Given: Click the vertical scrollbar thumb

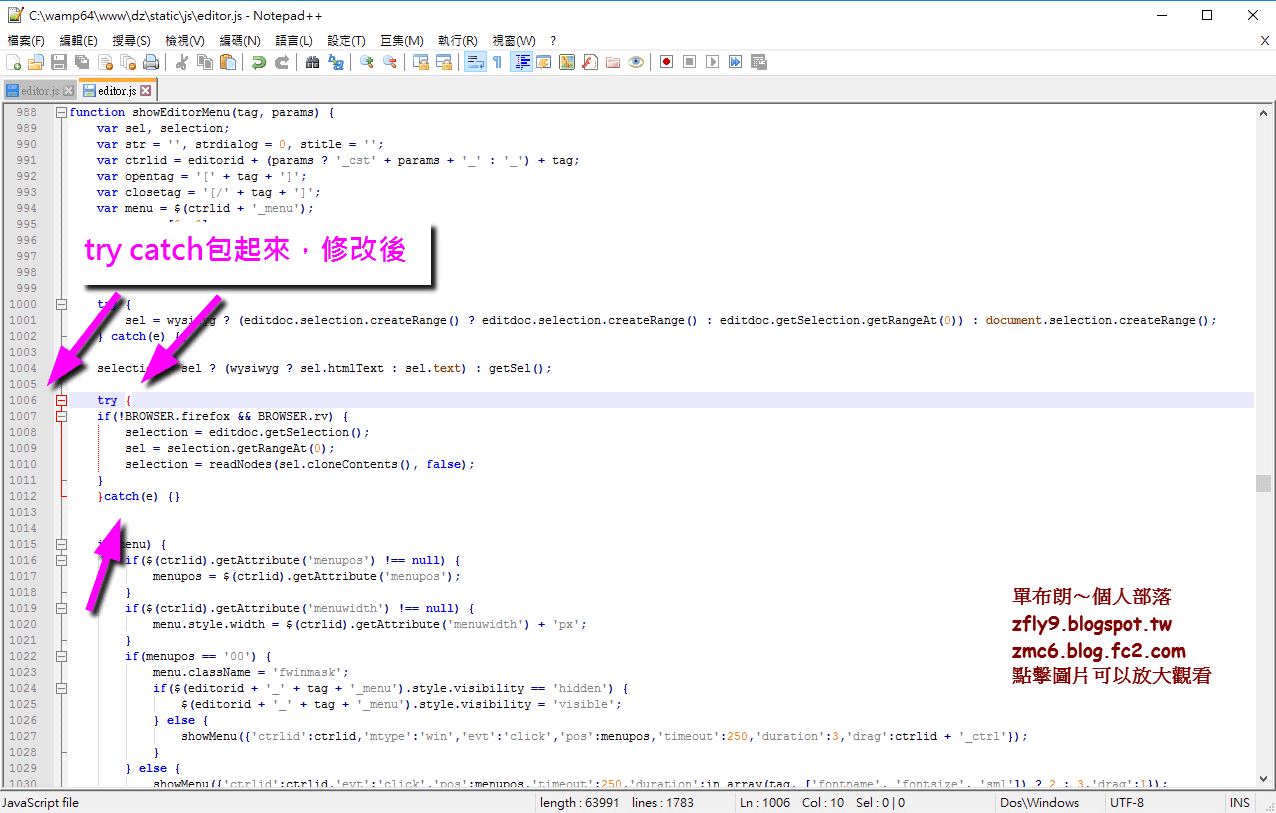Looking at the screenshot, I should pos(1264,484).
